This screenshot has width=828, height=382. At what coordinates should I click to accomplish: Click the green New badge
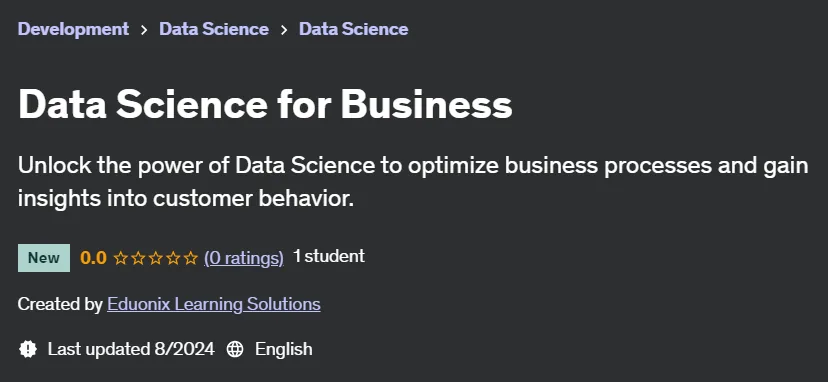[x=44, y=258]
